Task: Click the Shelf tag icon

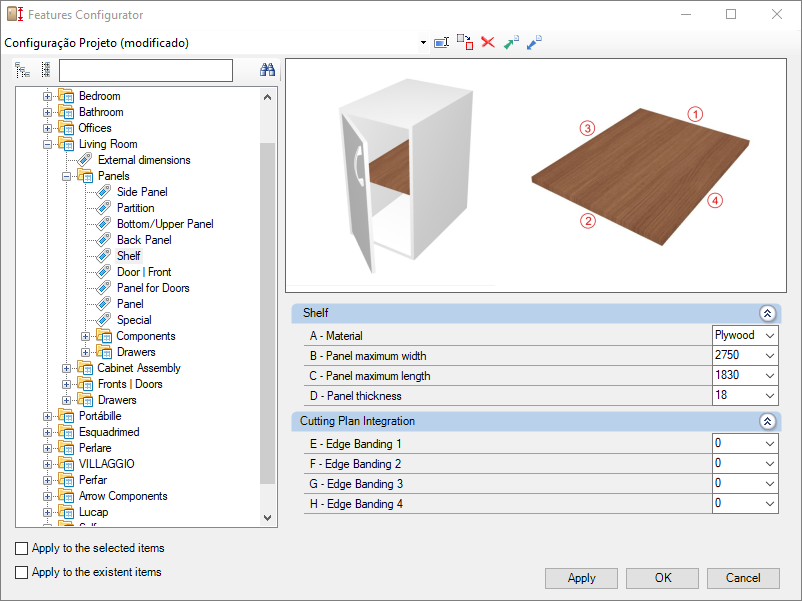Action: (x=104, y=256)
